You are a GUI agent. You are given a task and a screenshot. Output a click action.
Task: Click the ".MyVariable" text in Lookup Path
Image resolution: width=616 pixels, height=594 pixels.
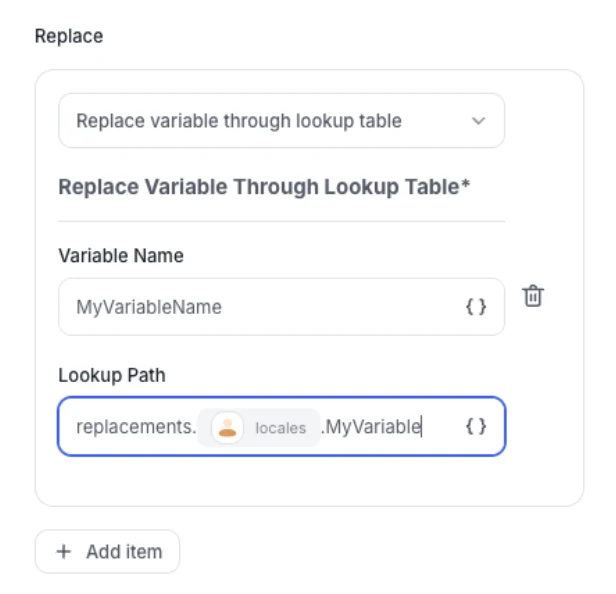pyautogui.click(x=371, y=428)
